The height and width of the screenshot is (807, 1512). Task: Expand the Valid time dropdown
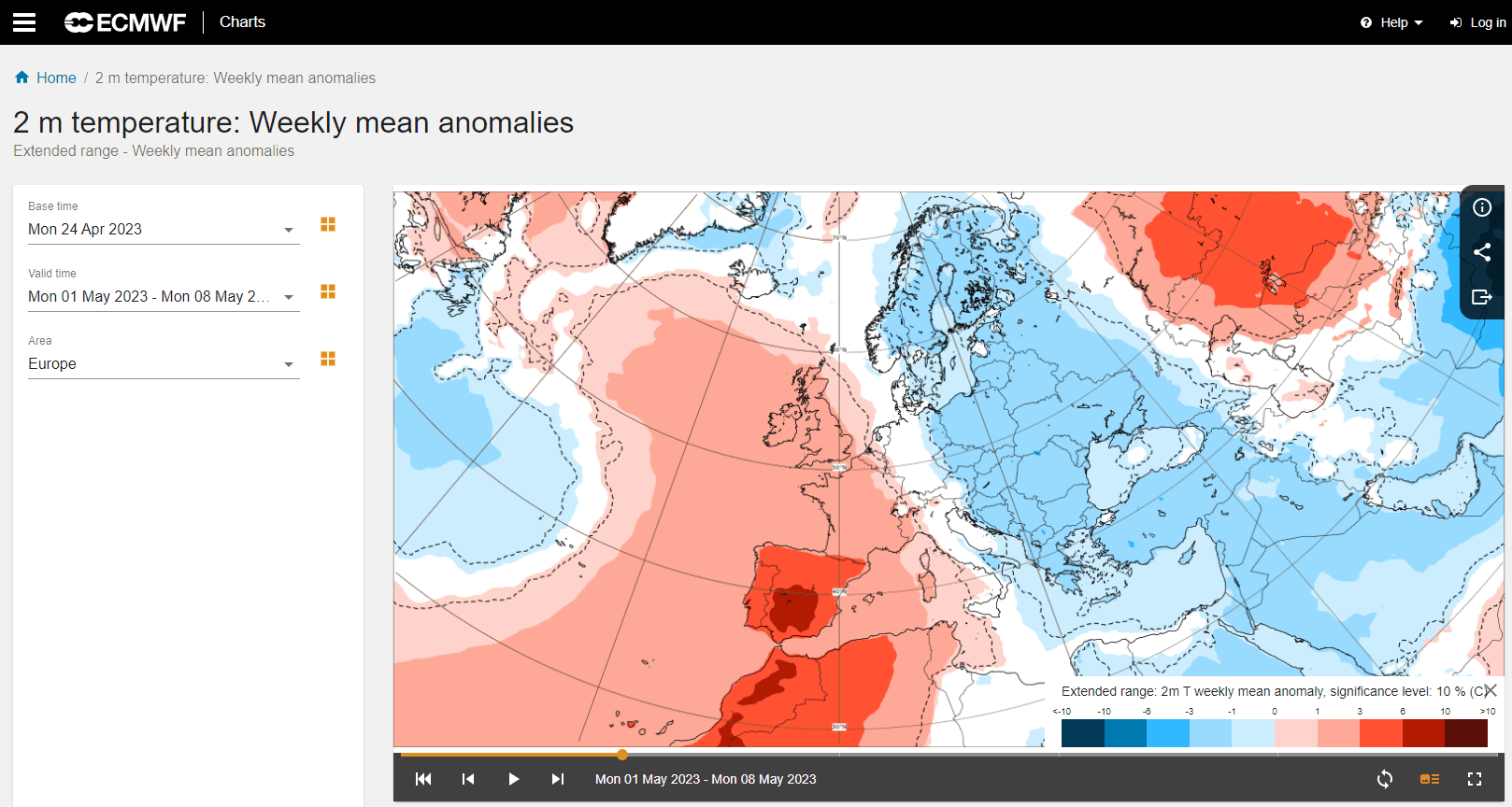coord(289,297)
